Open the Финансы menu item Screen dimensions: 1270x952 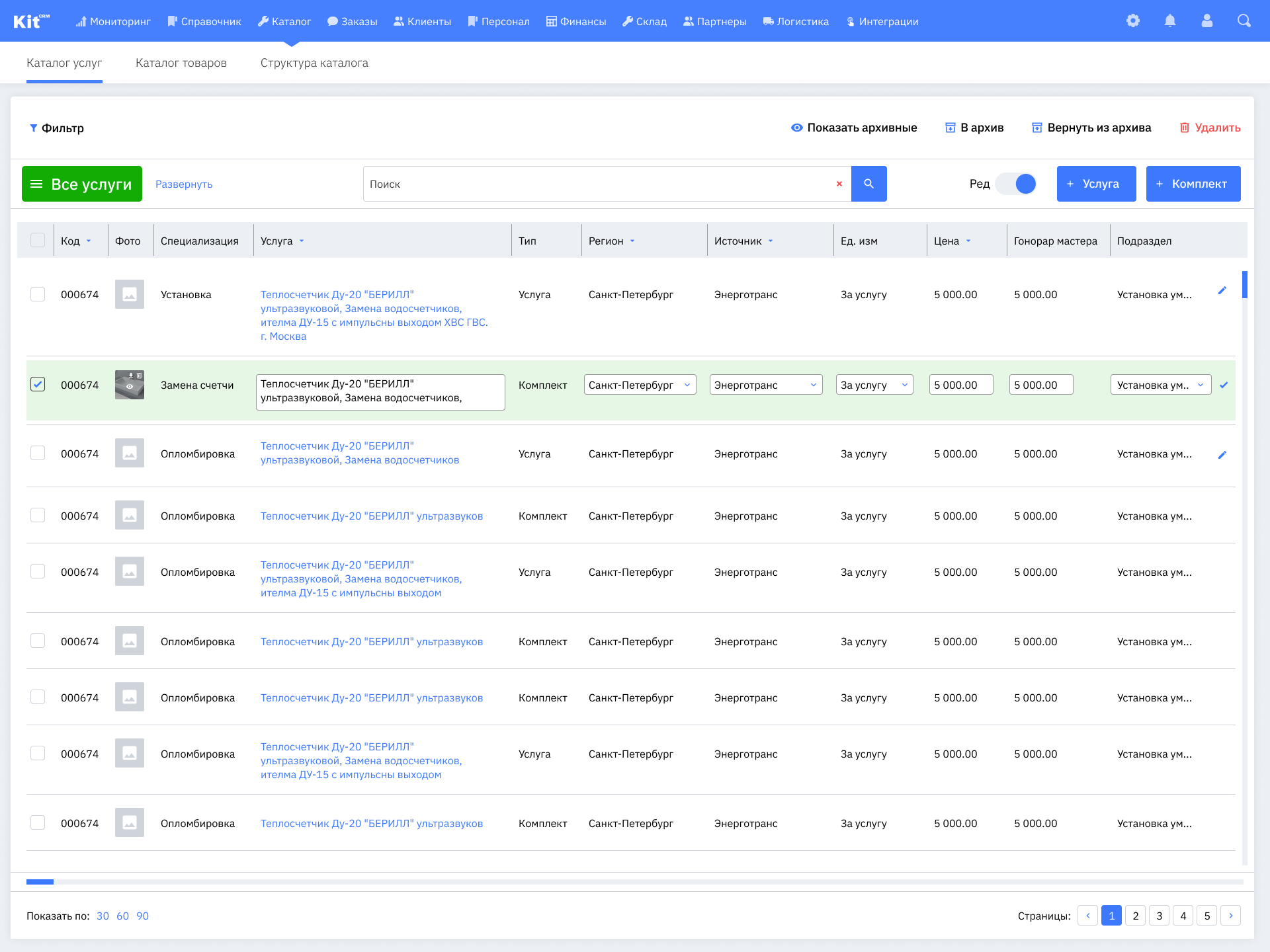tap(576, 21)
